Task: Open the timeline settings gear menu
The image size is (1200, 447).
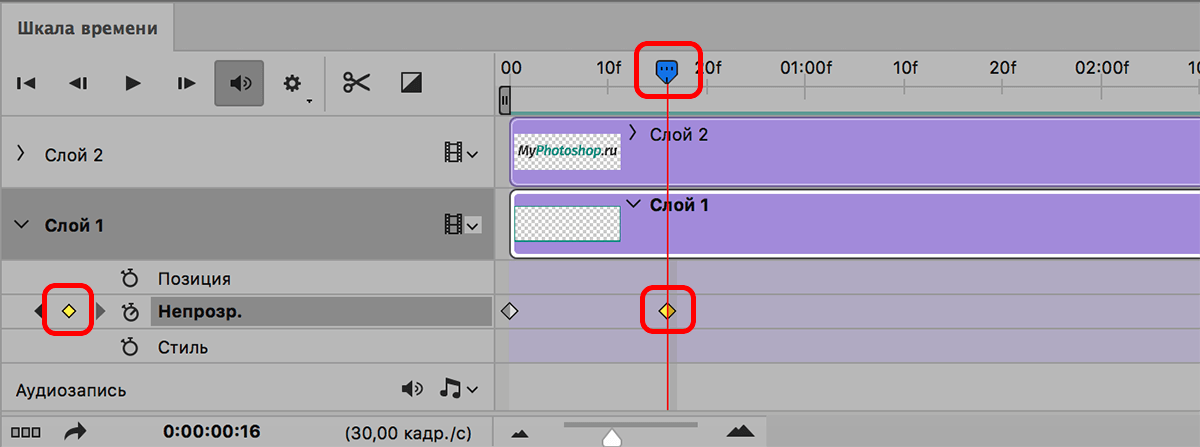Action: pos(293,85)
